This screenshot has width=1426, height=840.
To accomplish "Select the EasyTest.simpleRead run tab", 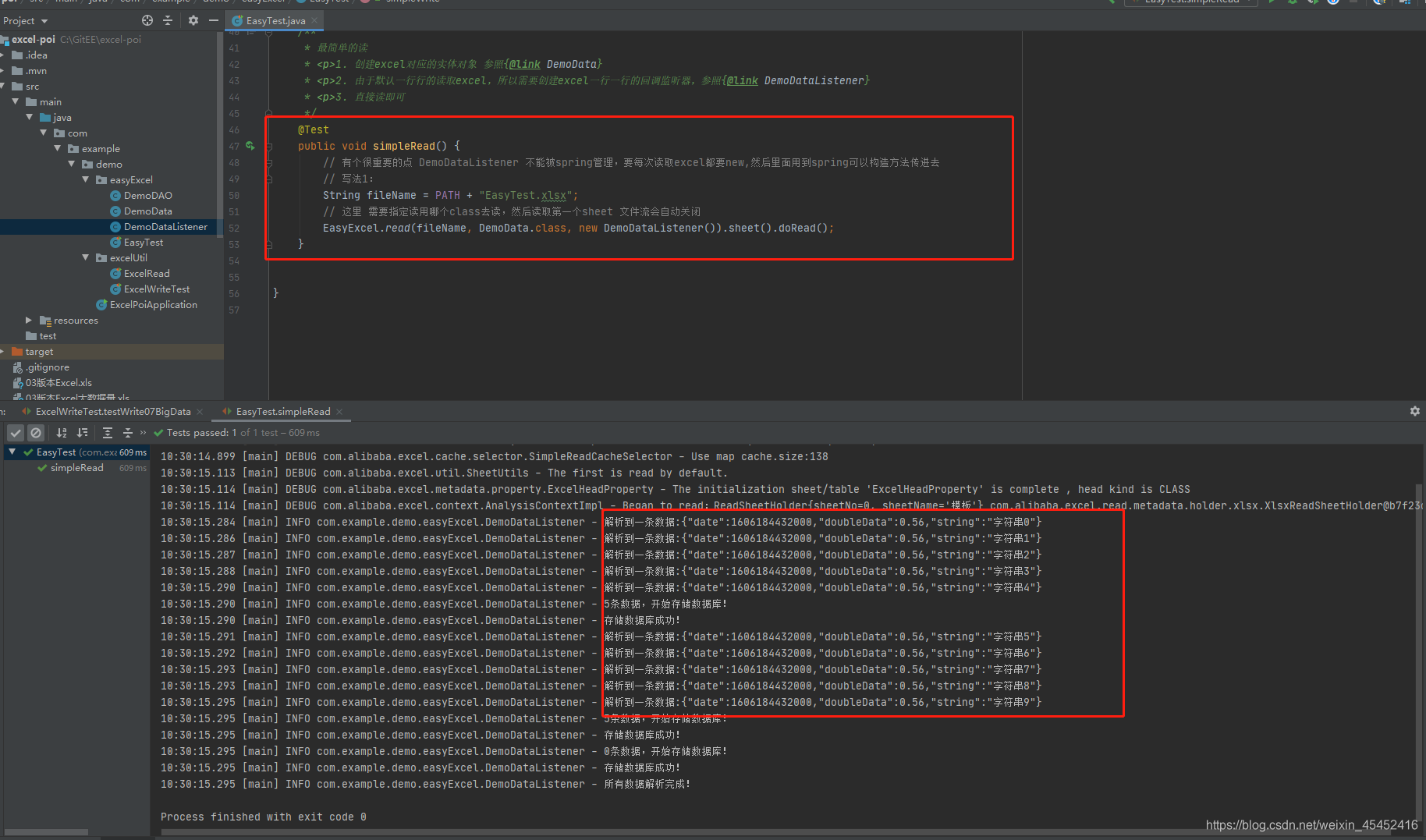I will pyautogui.click(x=283, y=412).
